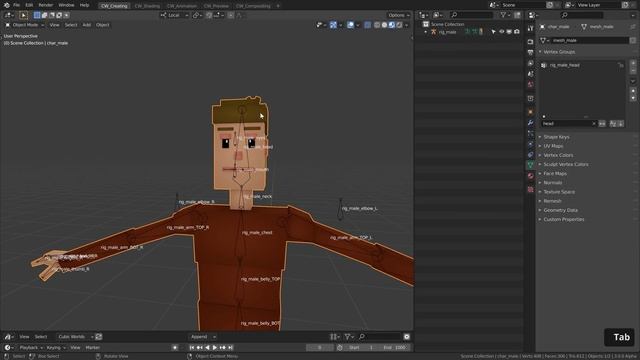
Task: Jump to the timeline end frame button
Action: (230, 347)
